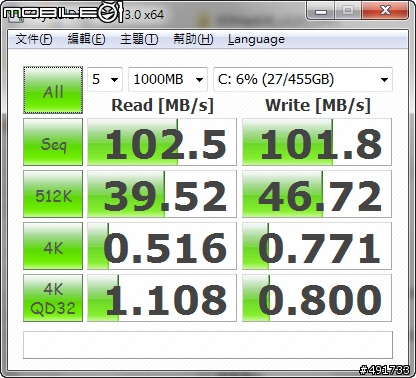This screenshot has height=378, width=416.
Task: Select the 4K QD32 write result 0.800
Action: pyautogui.click(x=317, y=298)
